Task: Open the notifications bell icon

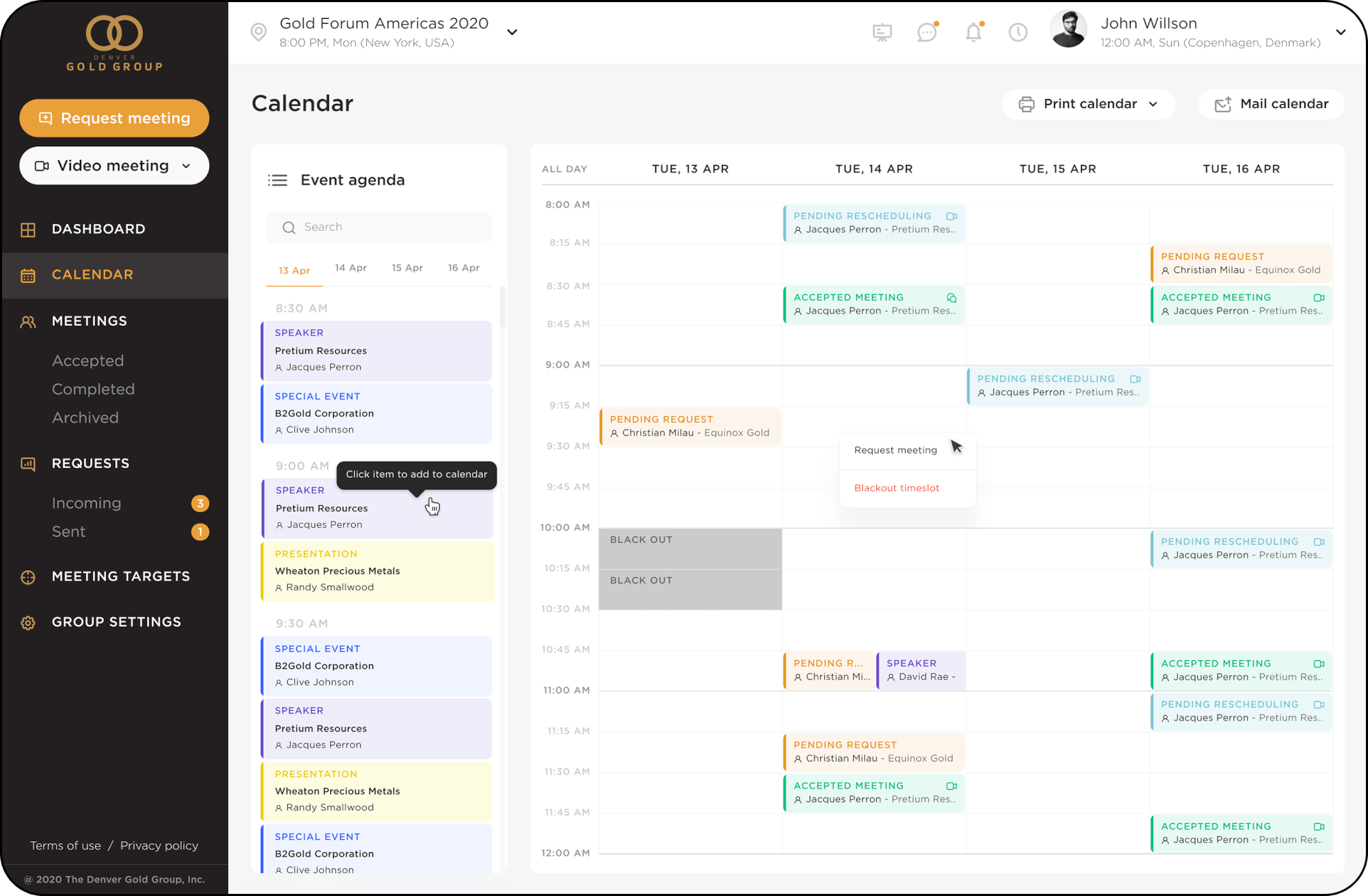Action: tap(974, 32)
